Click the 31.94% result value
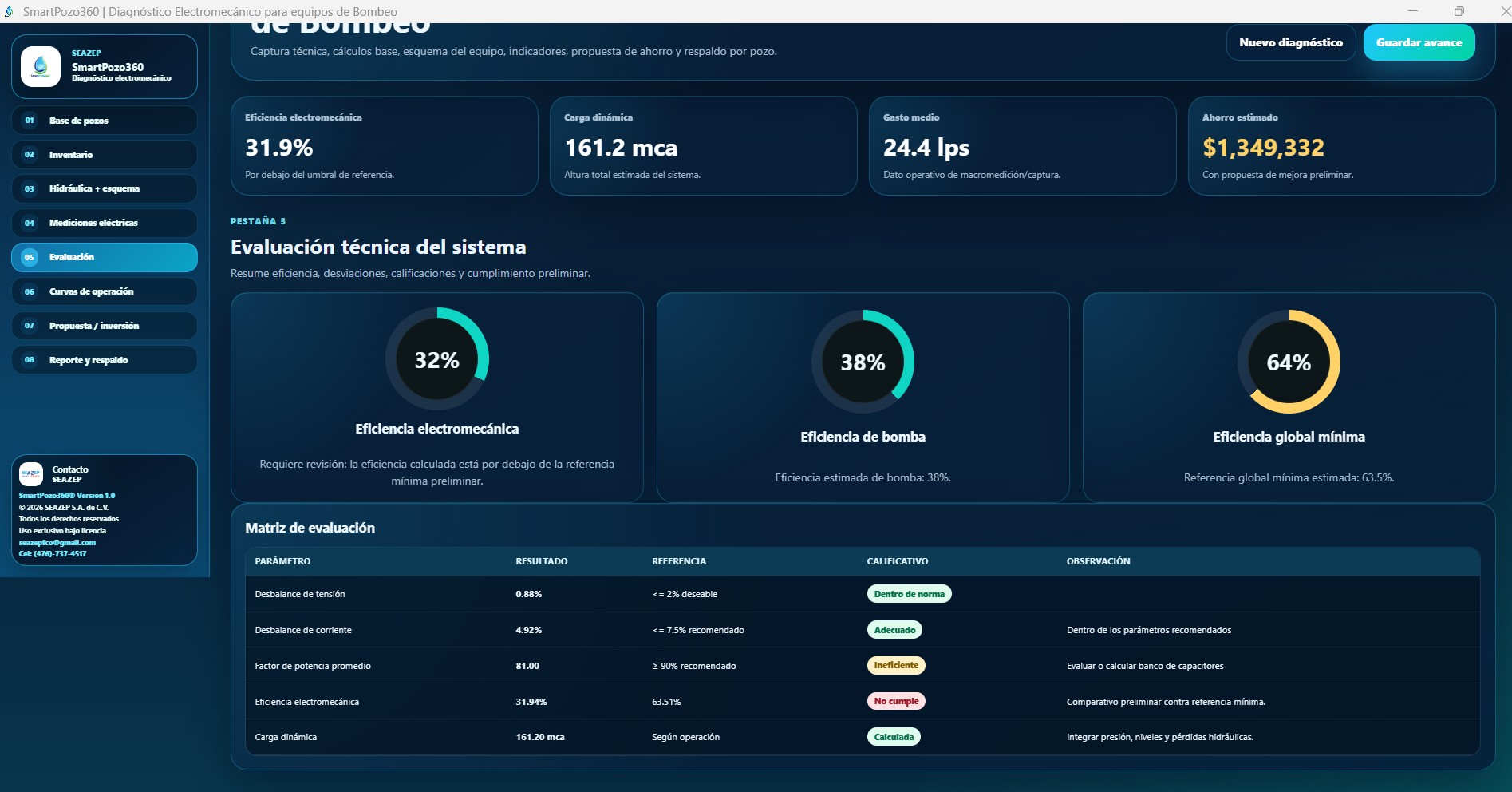Viewport: 1512px width, 792px height. tap(531, 702)
